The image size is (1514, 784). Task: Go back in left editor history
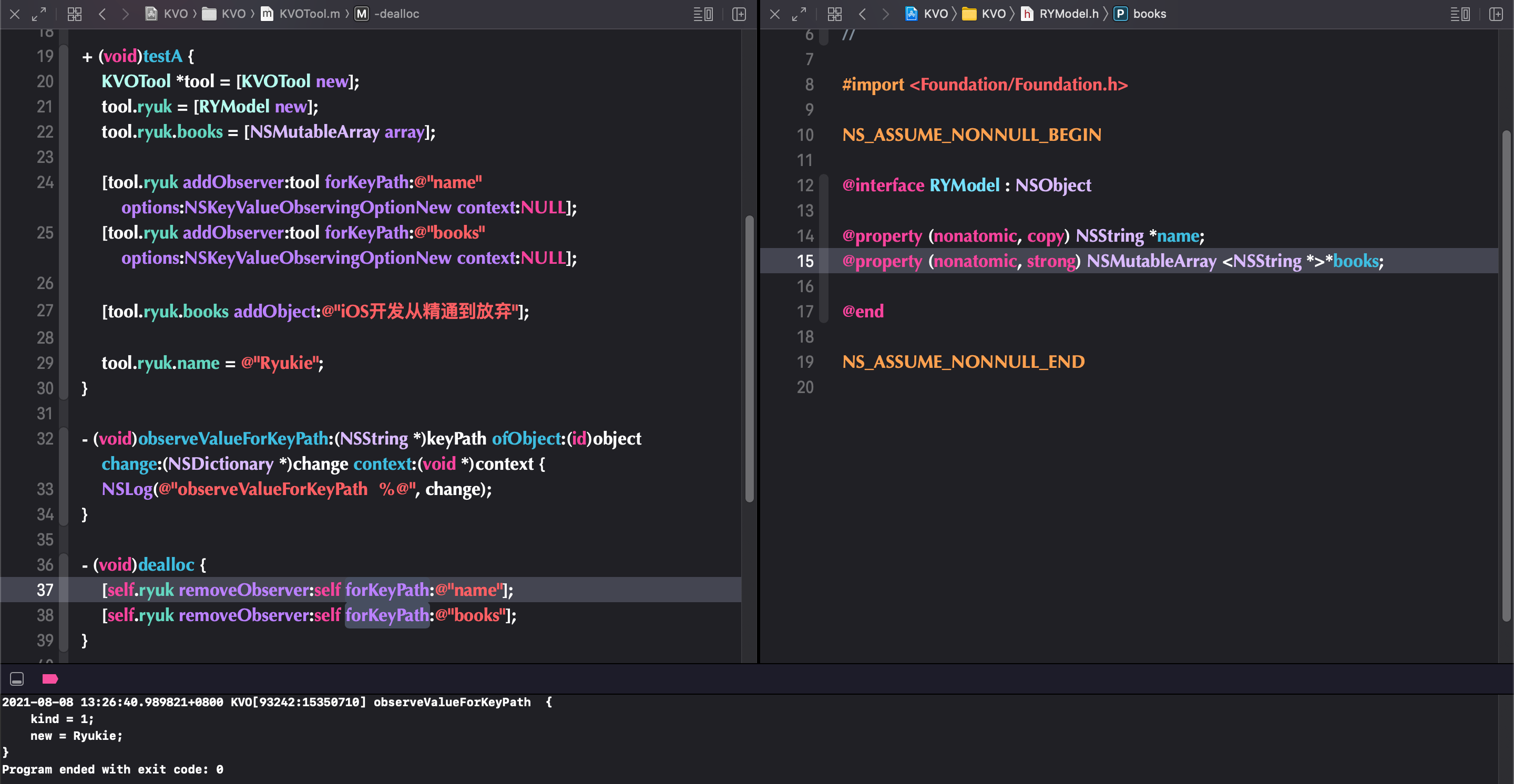coord(101,14)
